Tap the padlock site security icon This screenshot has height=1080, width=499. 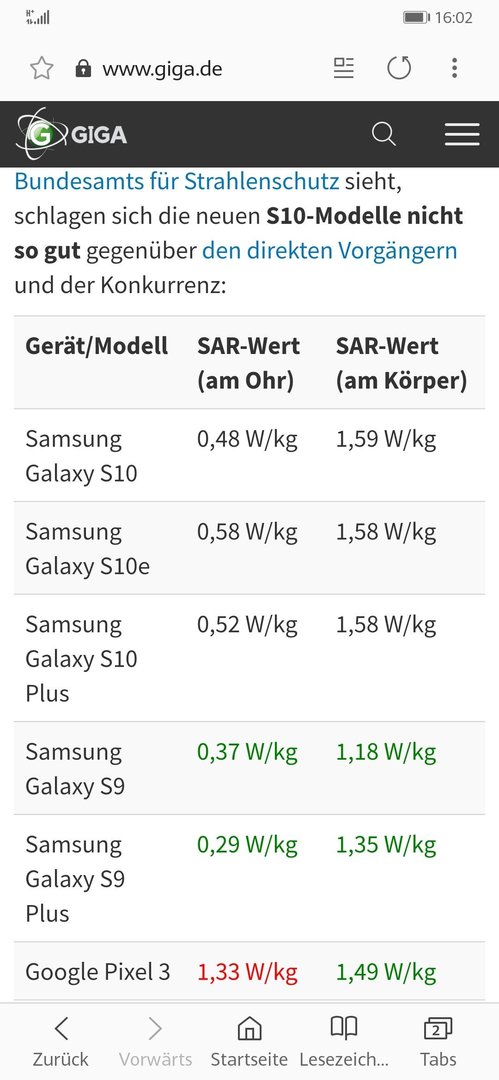pyautogui.click(x=83, y=68)
